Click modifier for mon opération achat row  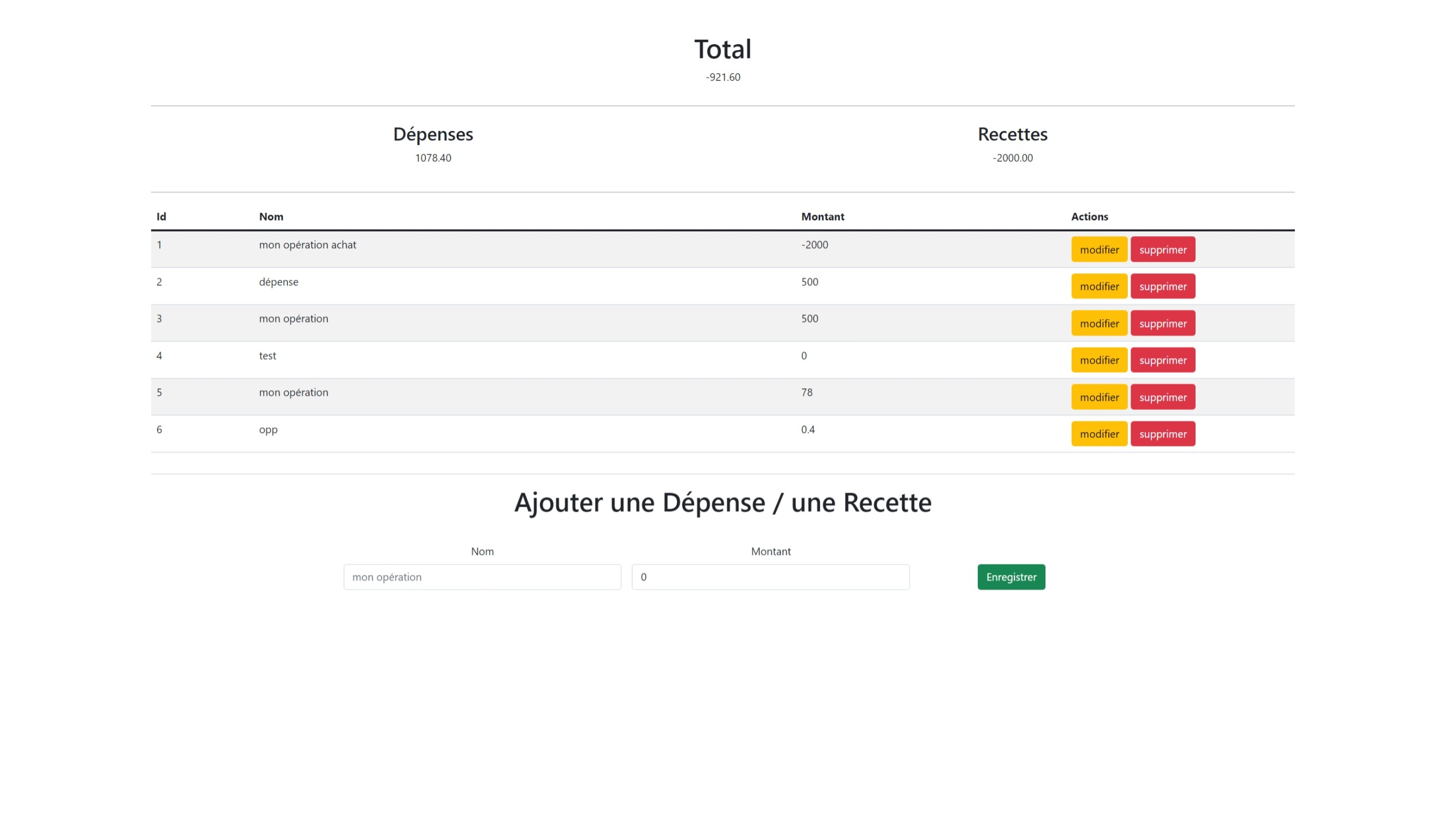point(1099,250)
